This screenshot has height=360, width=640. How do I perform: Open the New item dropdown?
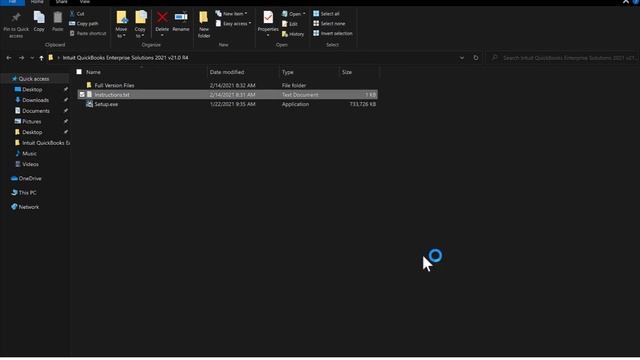coord(231,14)
